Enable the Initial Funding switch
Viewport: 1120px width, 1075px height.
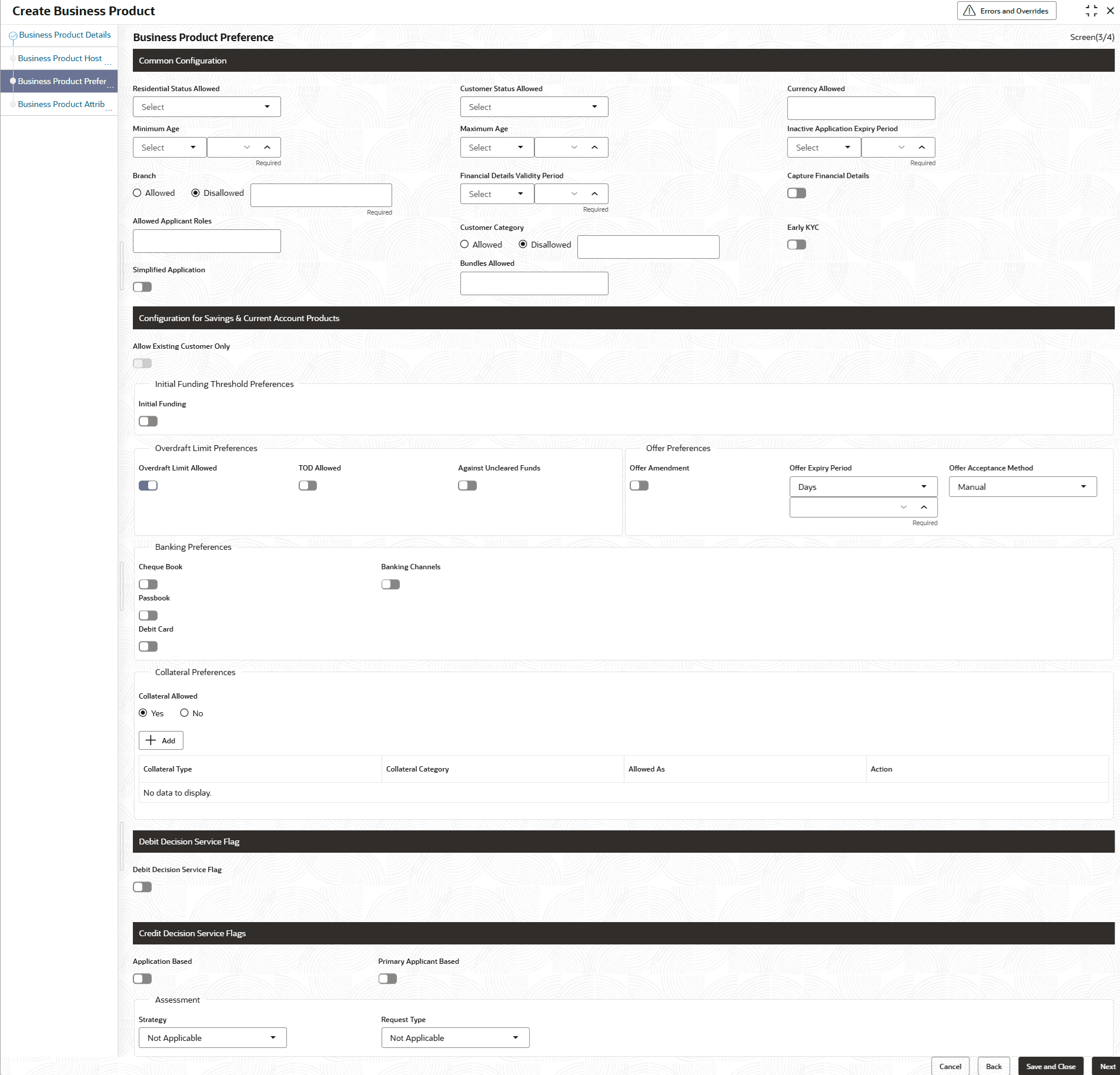(x=148, y=422)
